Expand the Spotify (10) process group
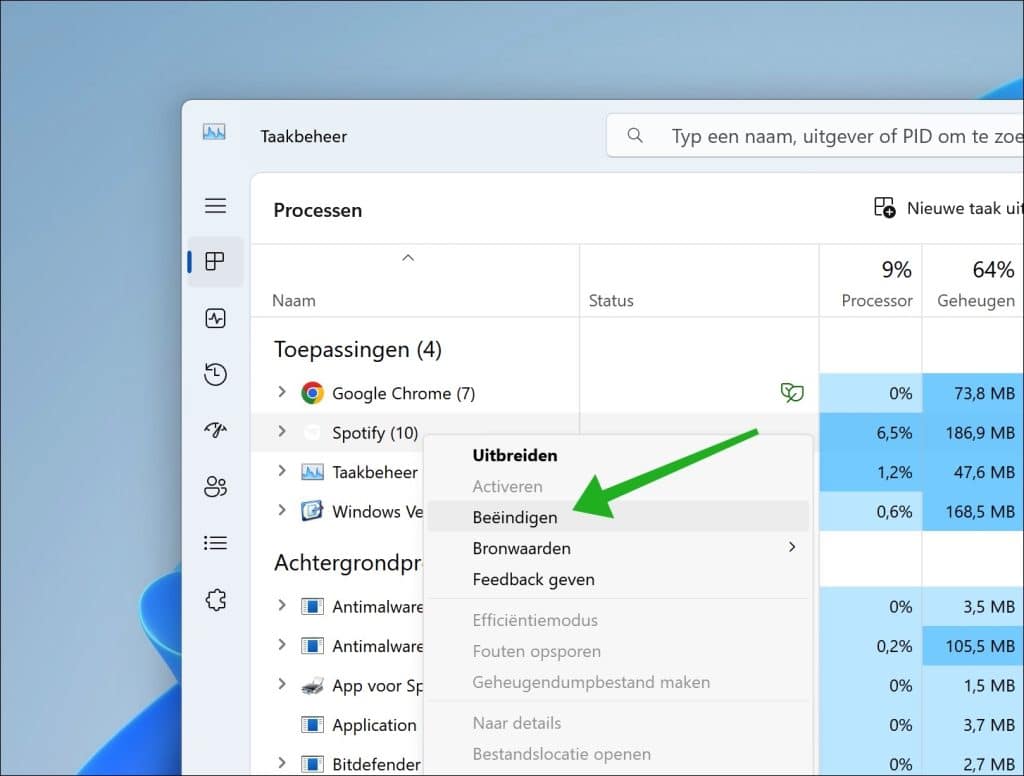Image resolution: width=1024 pixels, height=776 pixels. pos(281,431)
